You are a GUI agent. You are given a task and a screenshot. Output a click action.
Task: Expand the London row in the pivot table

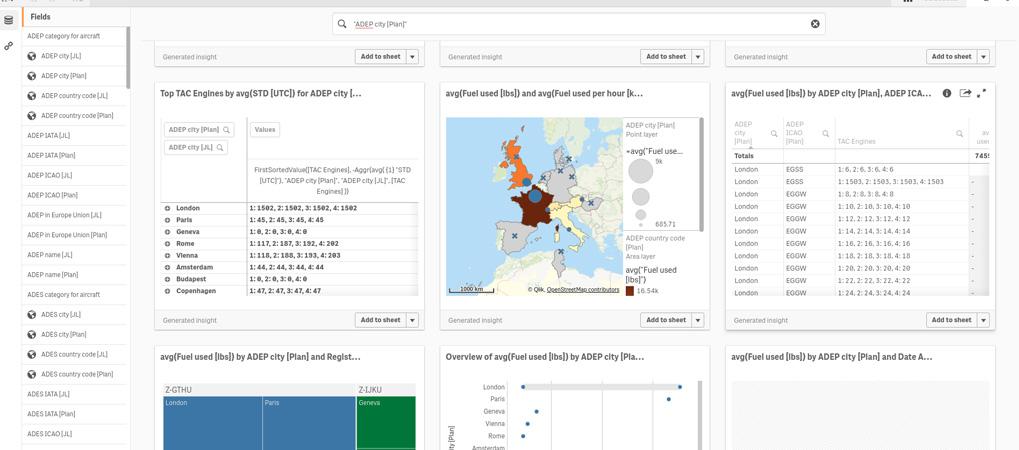point(167,208)
